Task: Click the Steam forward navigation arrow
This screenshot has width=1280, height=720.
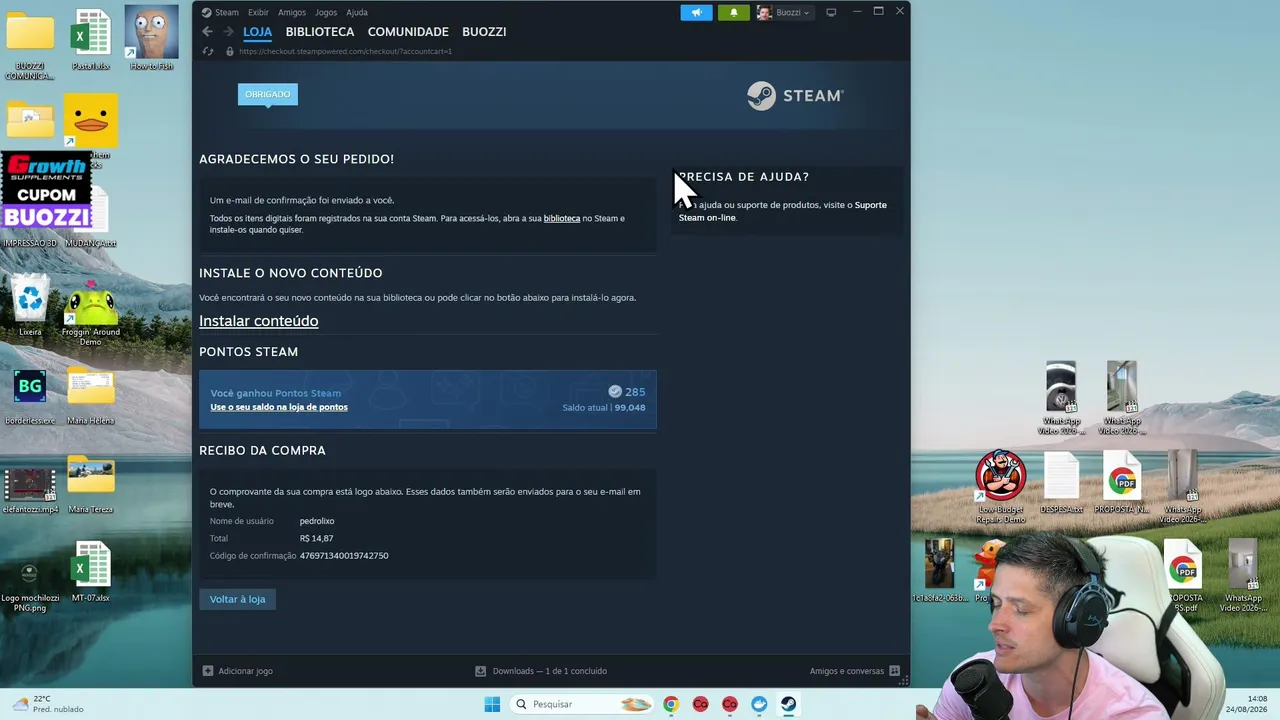Action: click(228, 32)
